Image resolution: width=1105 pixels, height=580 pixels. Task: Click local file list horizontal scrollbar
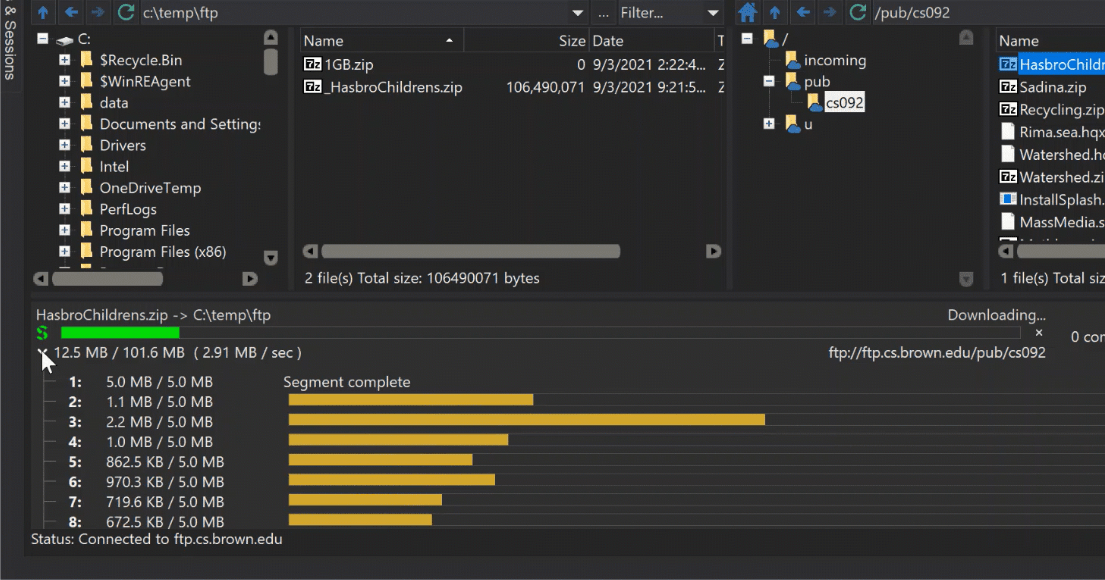[471, 252]
